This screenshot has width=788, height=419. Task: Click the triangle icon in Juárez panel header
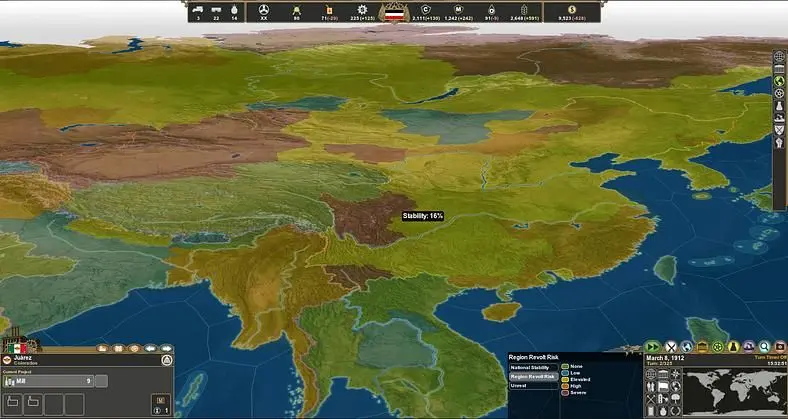coord(167,360)
